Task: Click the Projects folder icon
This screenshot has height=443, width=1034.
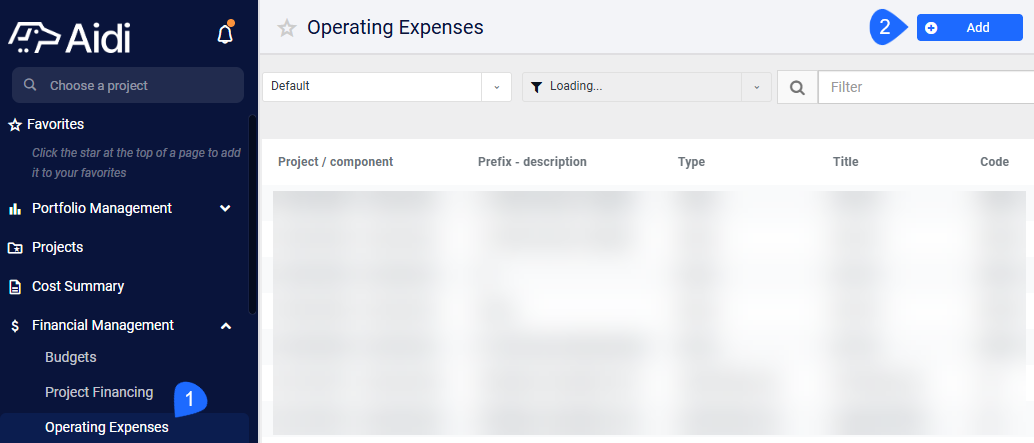Action: click(x=15, y=248)
